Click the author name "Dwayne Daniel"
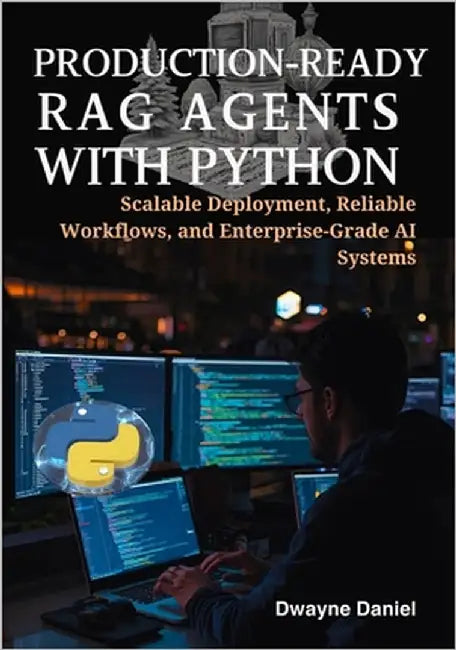Viewport: 456px width, 650px height. [345, 609]
